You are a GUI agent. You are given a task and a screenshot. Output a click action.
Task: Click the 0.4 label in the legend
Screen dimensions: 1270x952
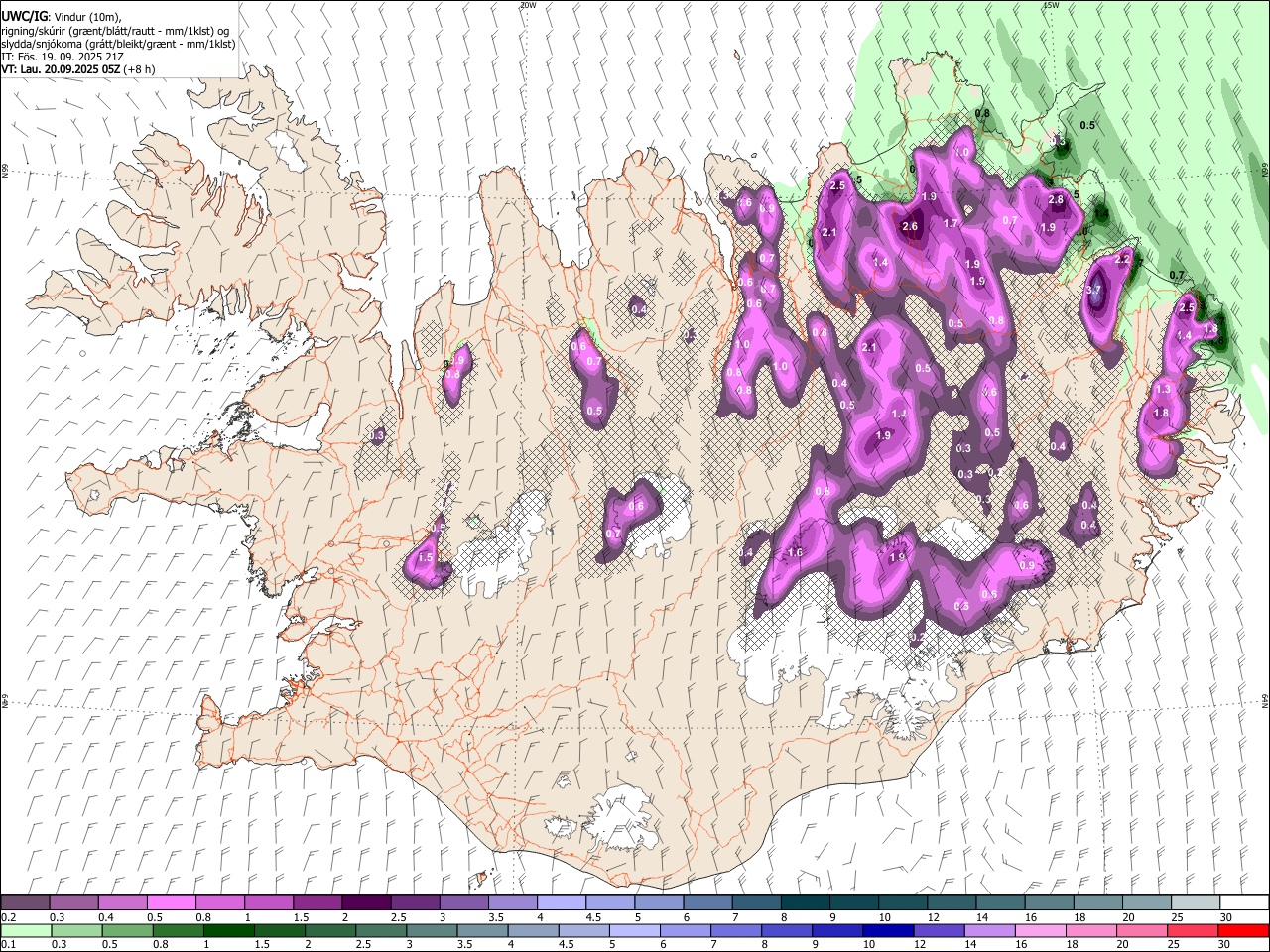107,917
